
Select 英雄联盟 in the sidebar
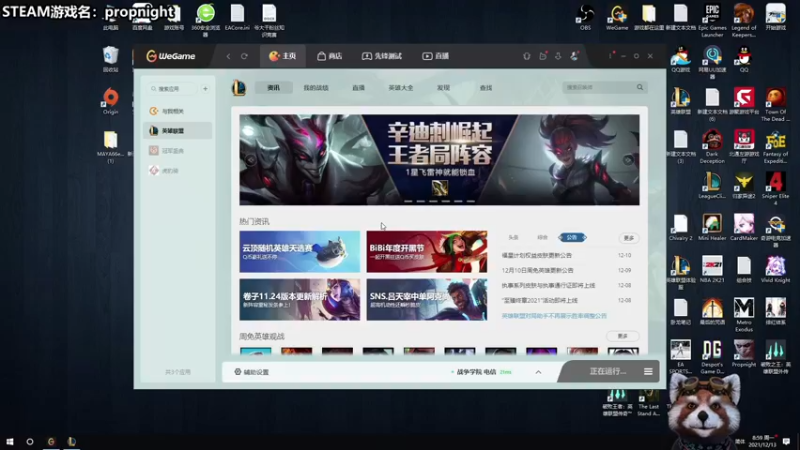177,131
